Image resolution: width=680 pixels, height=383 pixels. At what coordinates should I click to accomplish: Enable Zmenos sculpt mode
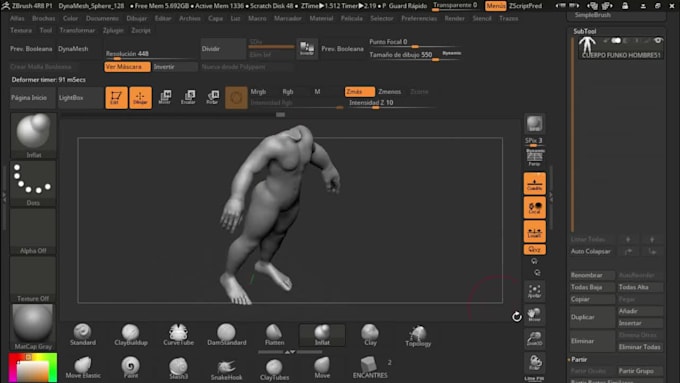[x=389, y=92]
